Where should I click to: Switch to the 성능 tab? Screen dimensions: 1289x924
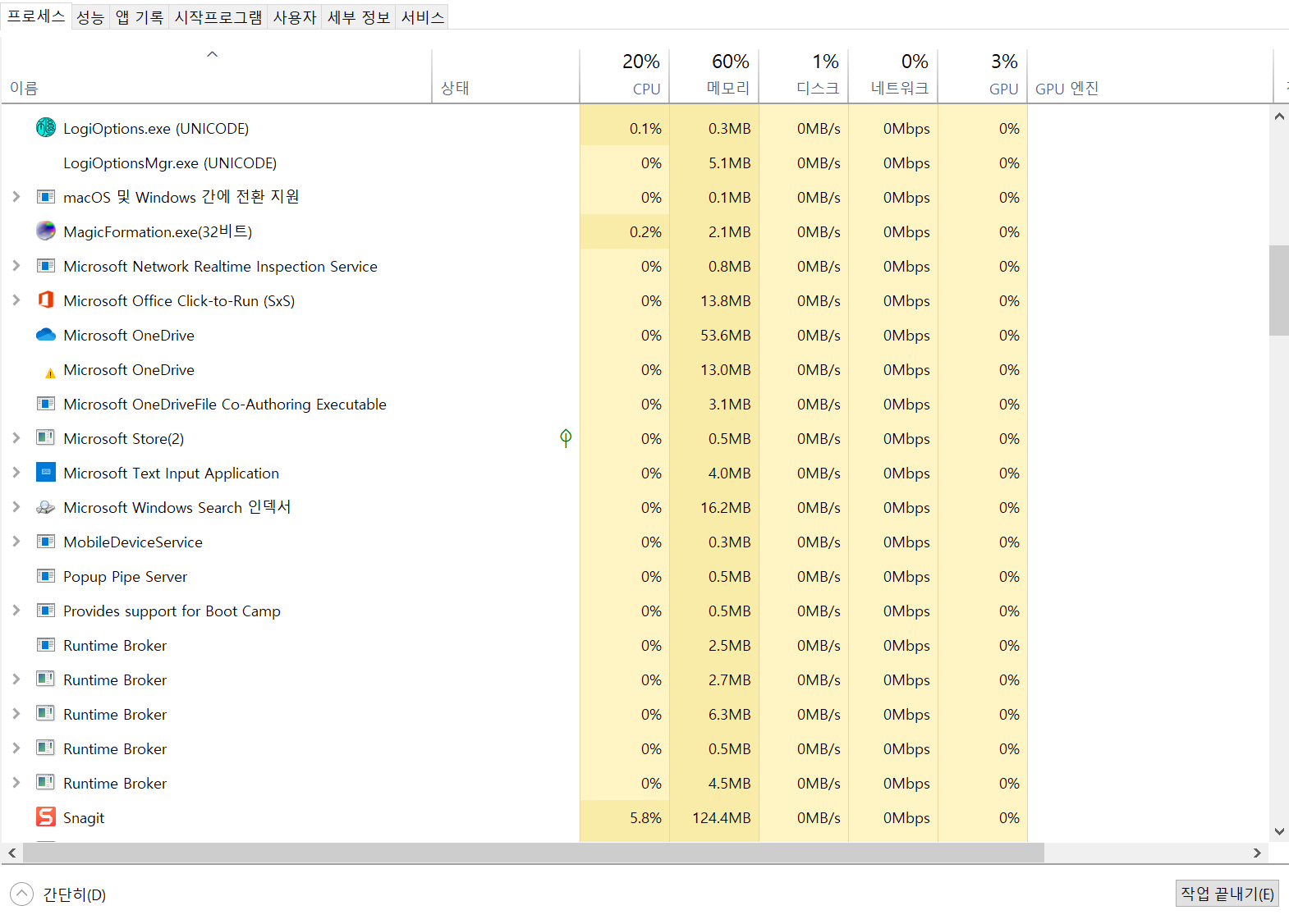90,17
